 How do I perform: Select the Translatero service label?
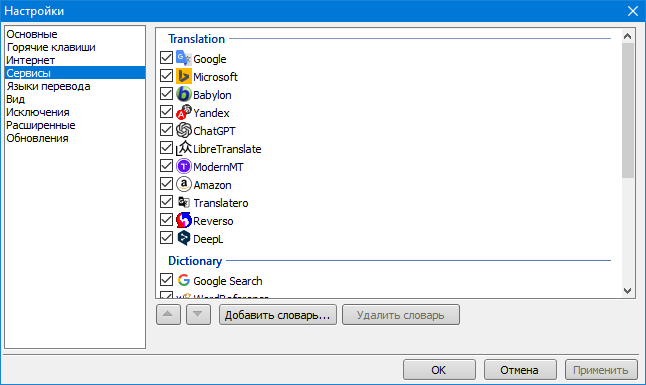221,203
